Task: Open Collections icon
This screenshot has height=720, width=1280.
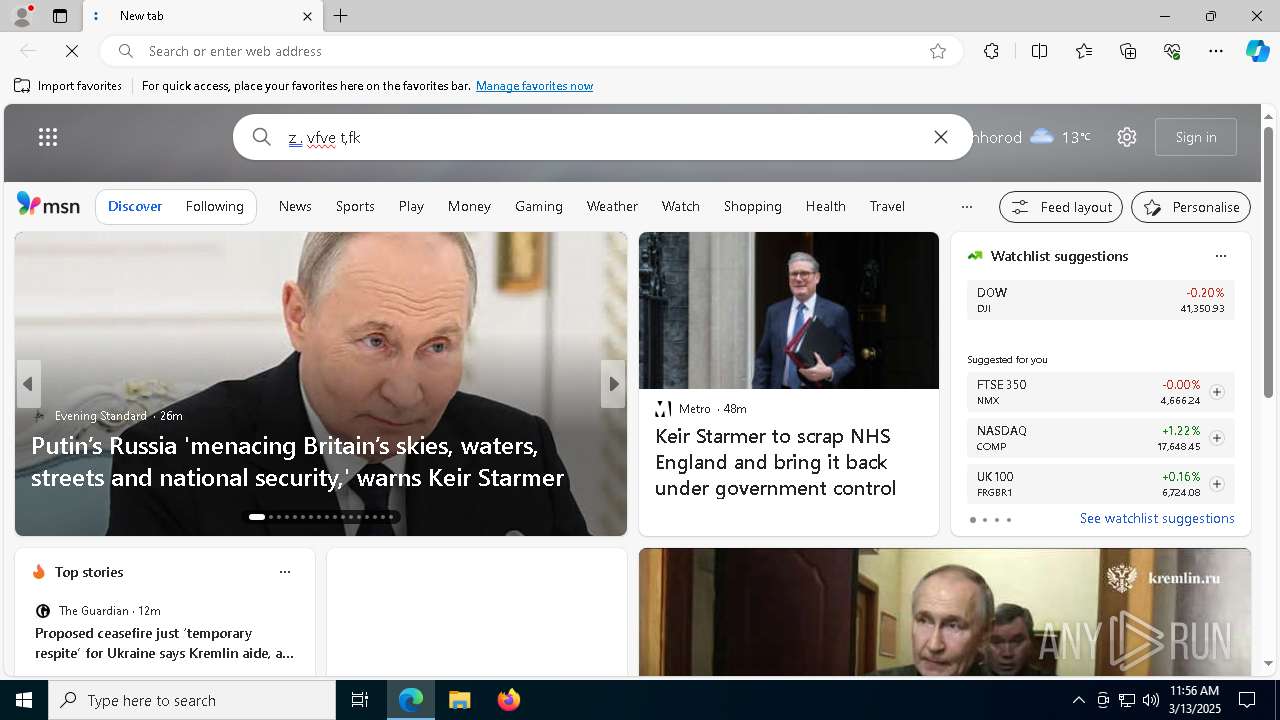Action: [x=1128, y=51]
